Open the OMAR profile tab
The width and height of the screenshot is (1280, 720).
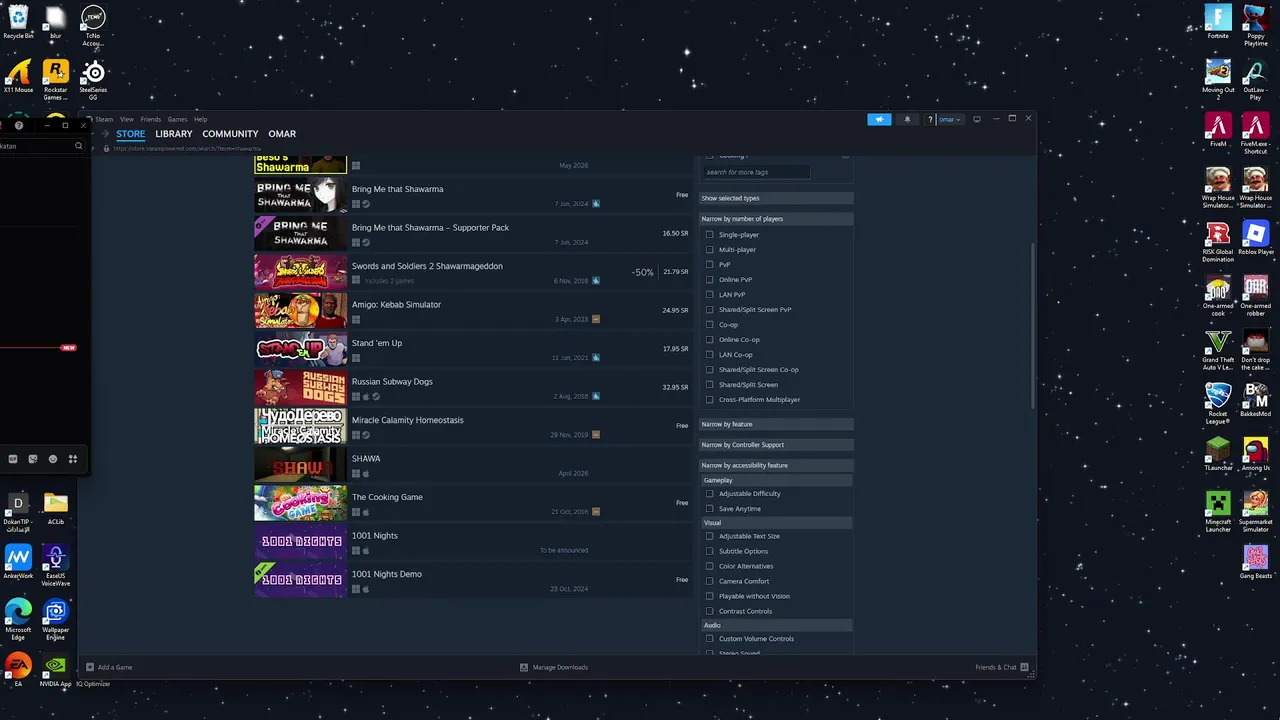pyautogui.click(x=282, y=134)
